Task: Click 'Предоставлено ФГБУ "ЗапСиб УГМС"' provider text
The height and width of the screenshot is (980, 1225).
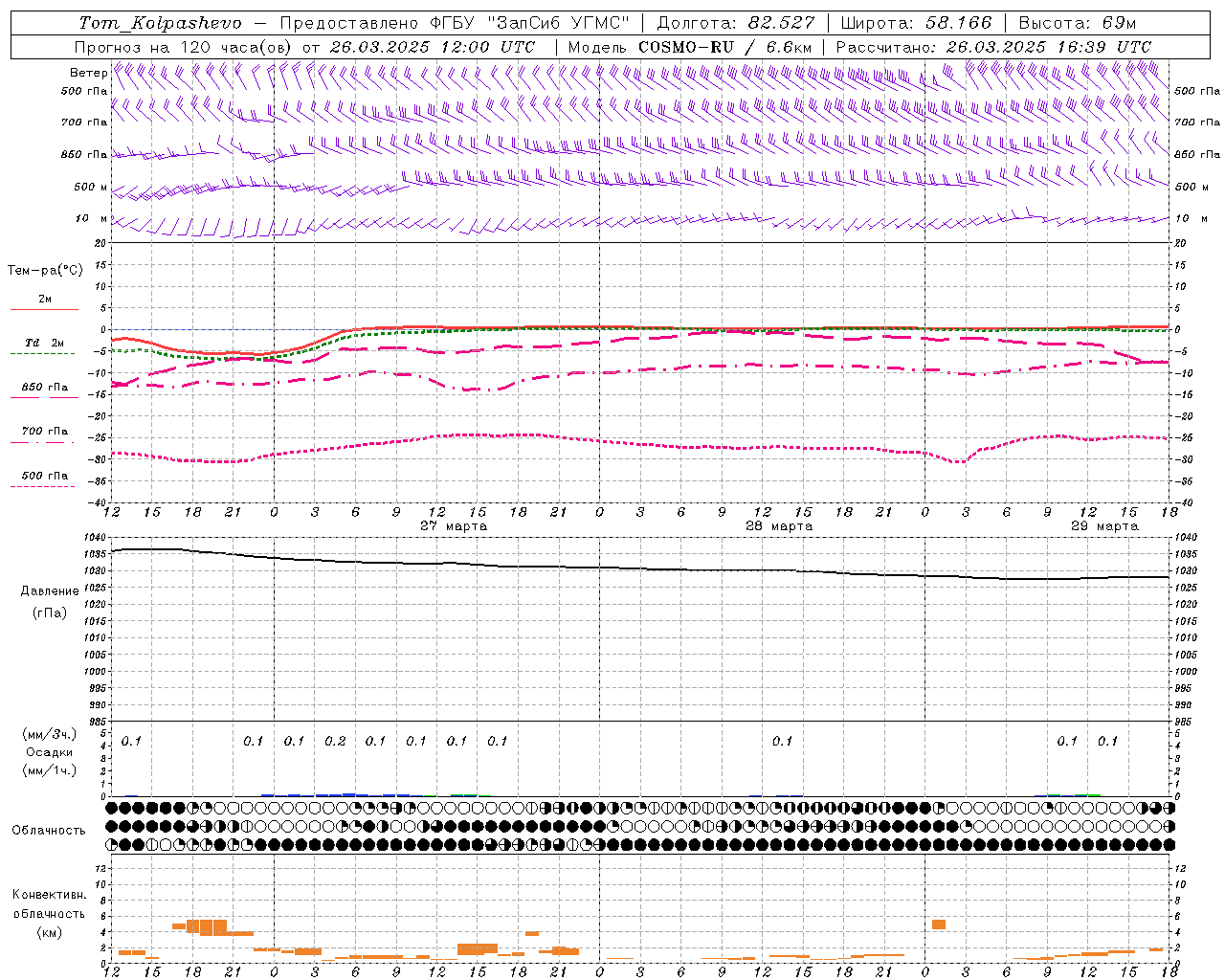Action: [456, 23]
